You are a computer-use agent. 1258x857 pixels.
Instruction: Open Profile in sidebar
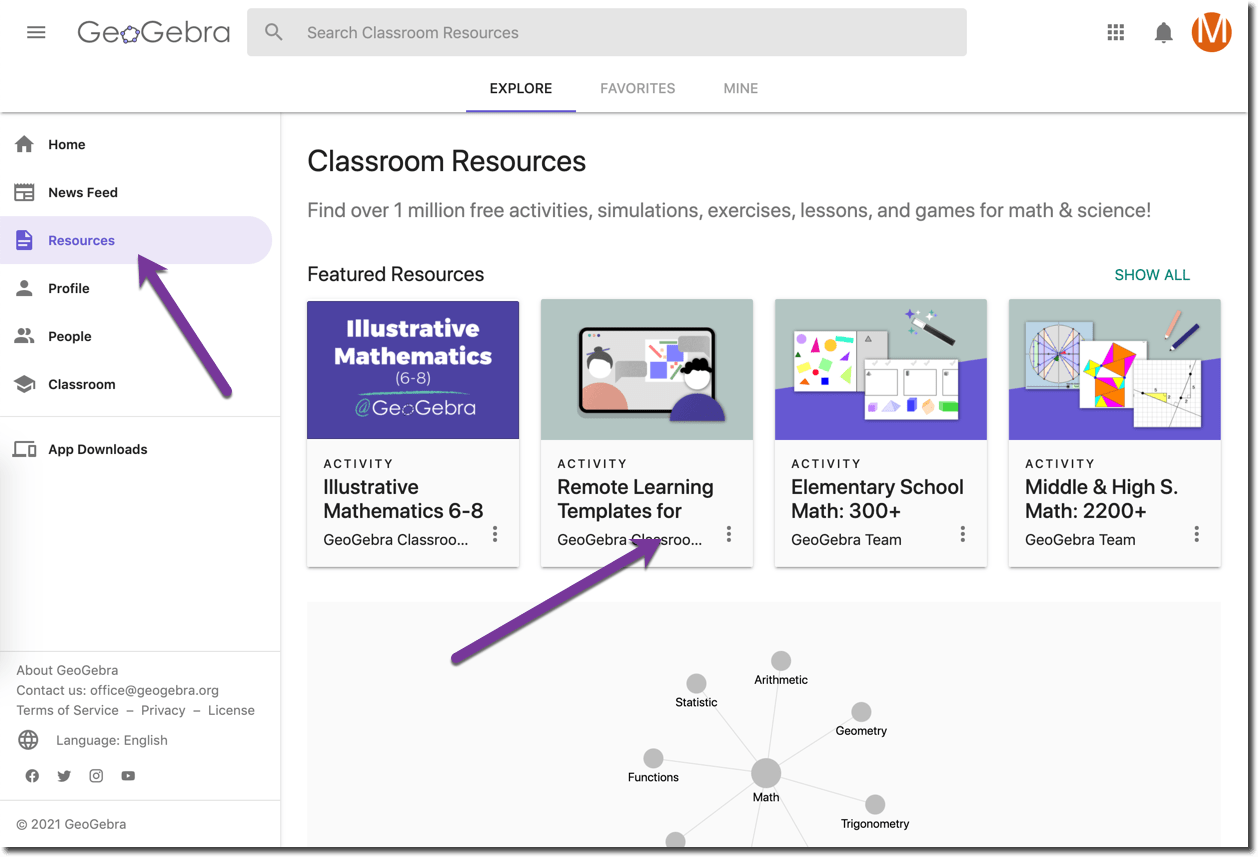pyautogui.click(x=136, y=288)
